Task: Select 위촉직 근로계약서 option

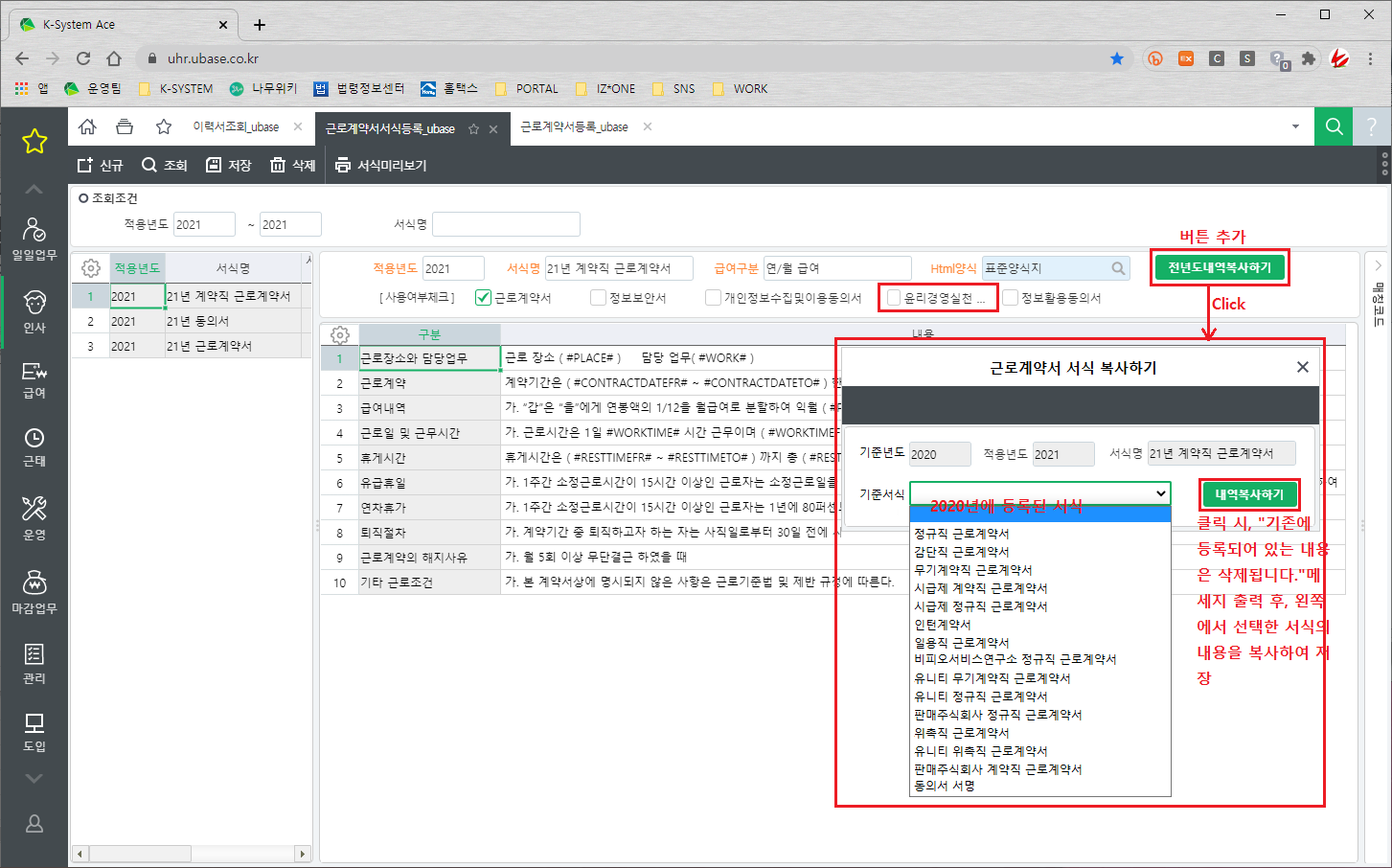Action: click(x=962, y=733)
